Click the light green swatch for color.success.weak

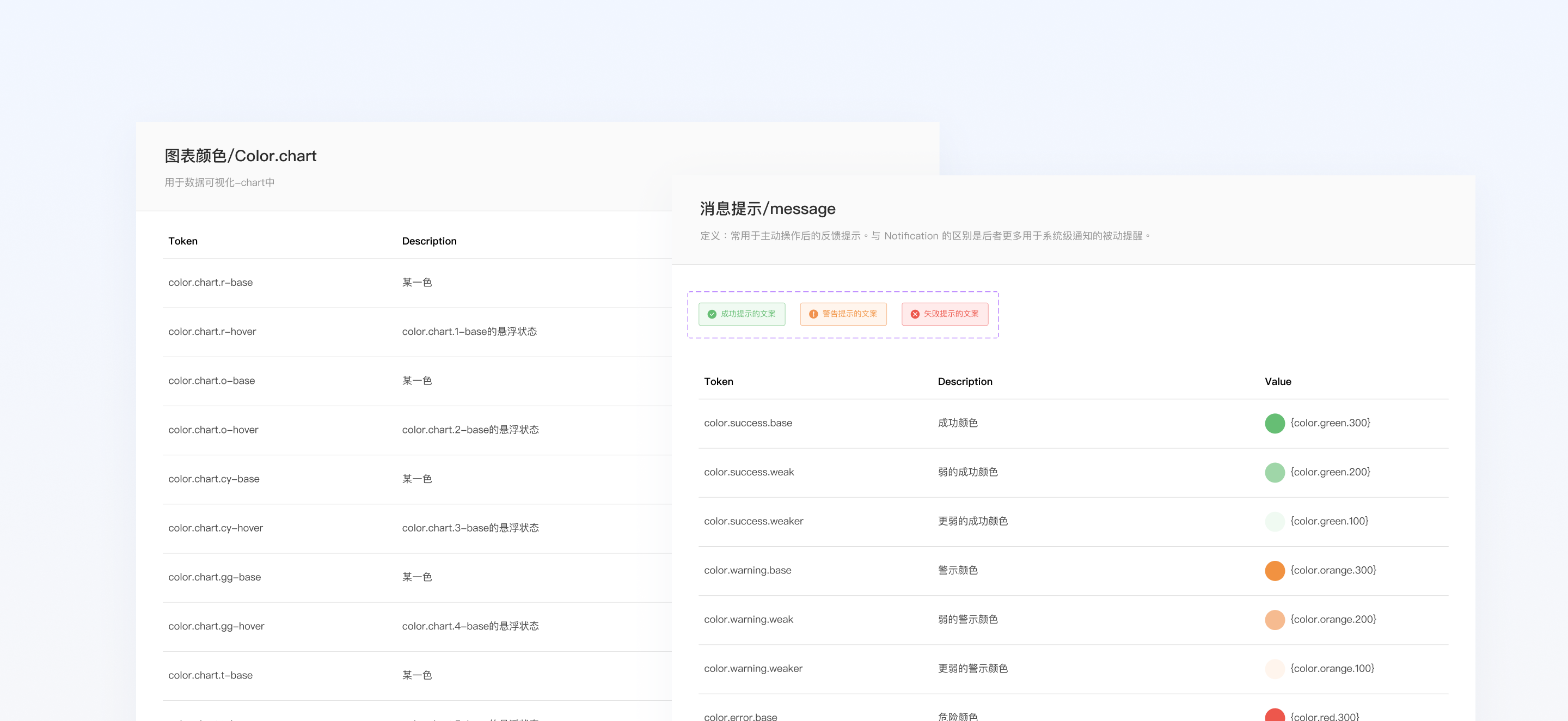[x=1275, y=472]
